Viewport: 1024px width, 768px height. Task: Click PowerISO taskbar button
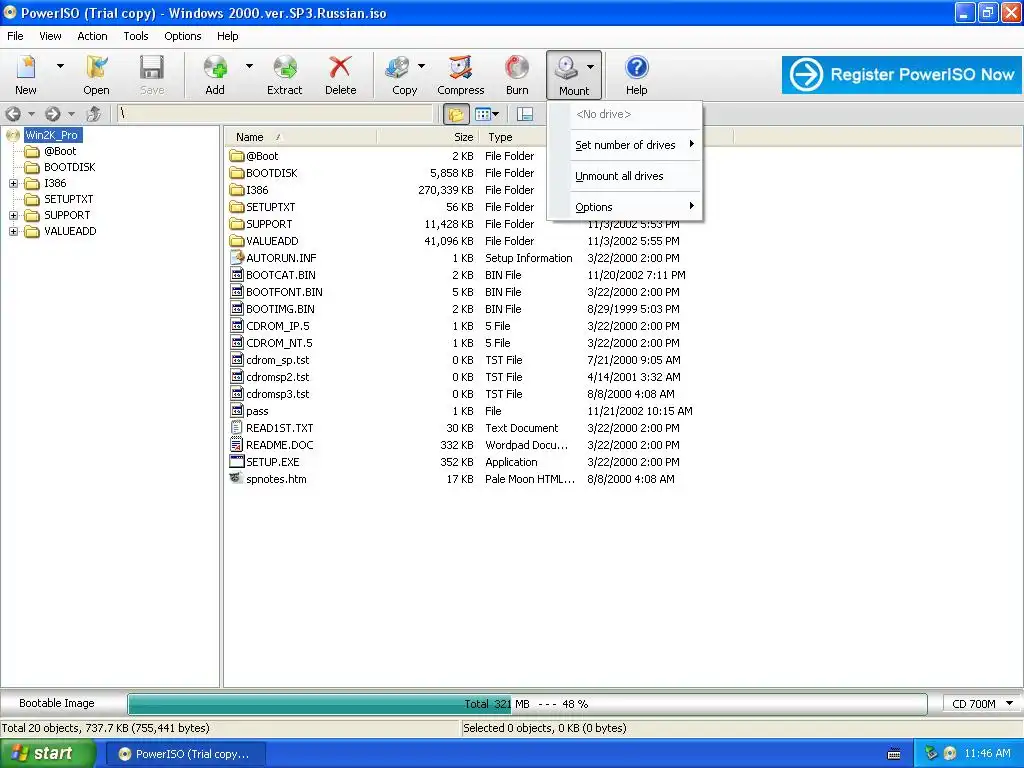(x=185, y=754)
